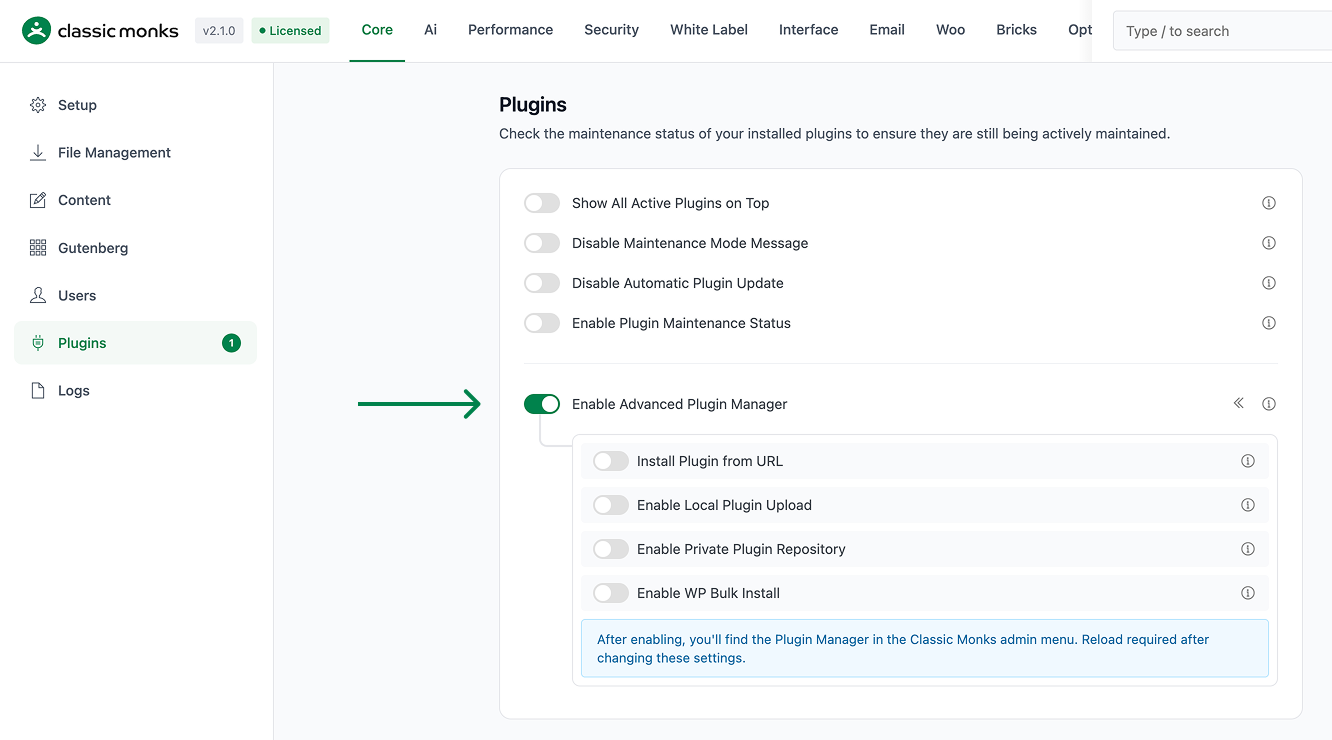
Task: Open Content section in the sidebar
Action: tap(135, 200)
